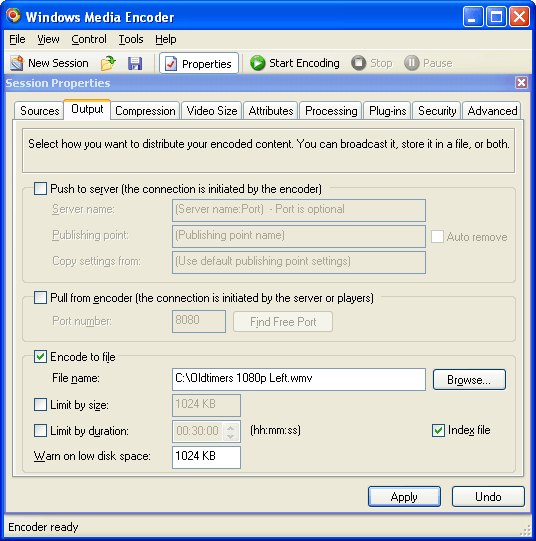The image size is (536, 541).
Task: Uncheck the Index file checkbox
Action: [x=438, y=430]
